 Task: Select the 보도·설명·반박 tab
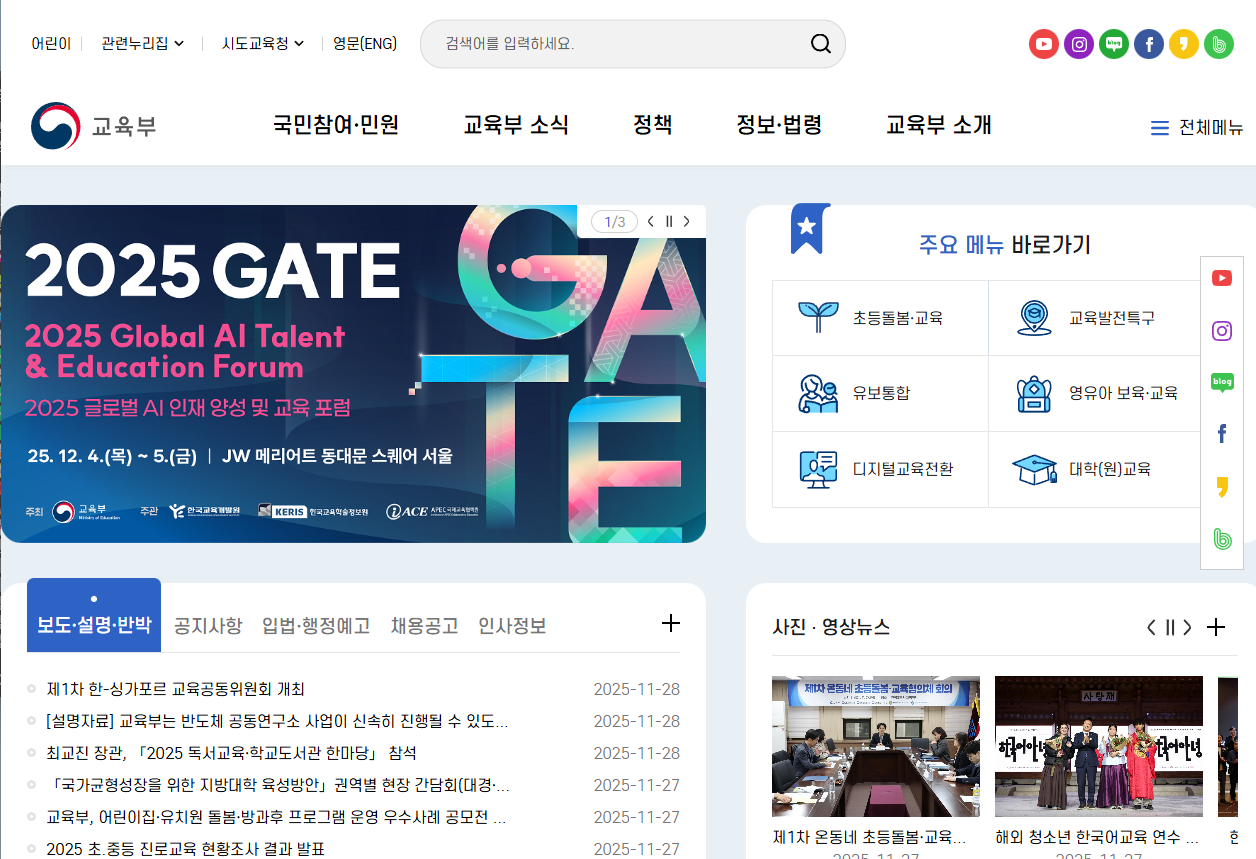point(94,615)
